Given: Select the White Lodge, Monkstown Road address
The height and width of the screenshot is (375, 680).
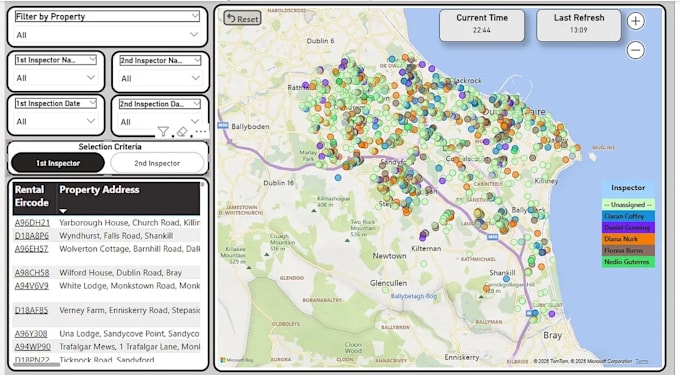Looking at the screenshot, I should 129,286.
